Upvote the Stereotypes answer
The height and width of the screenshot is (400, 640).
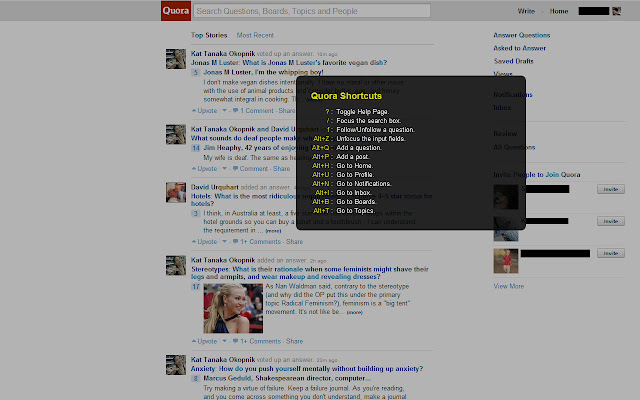204,341
